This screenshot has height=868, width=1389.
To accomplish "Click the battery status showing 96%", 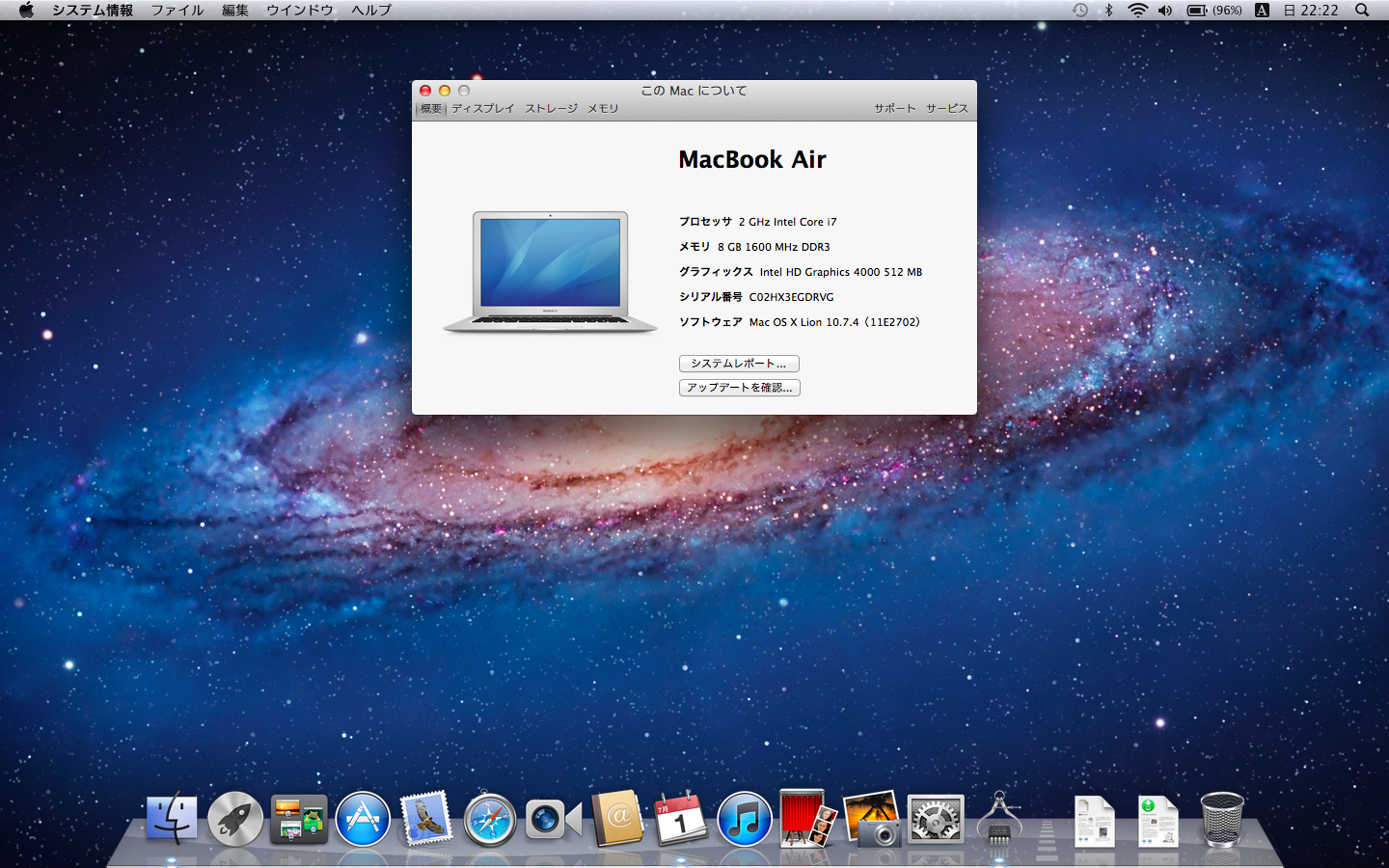I will [x=1214, y=11].
